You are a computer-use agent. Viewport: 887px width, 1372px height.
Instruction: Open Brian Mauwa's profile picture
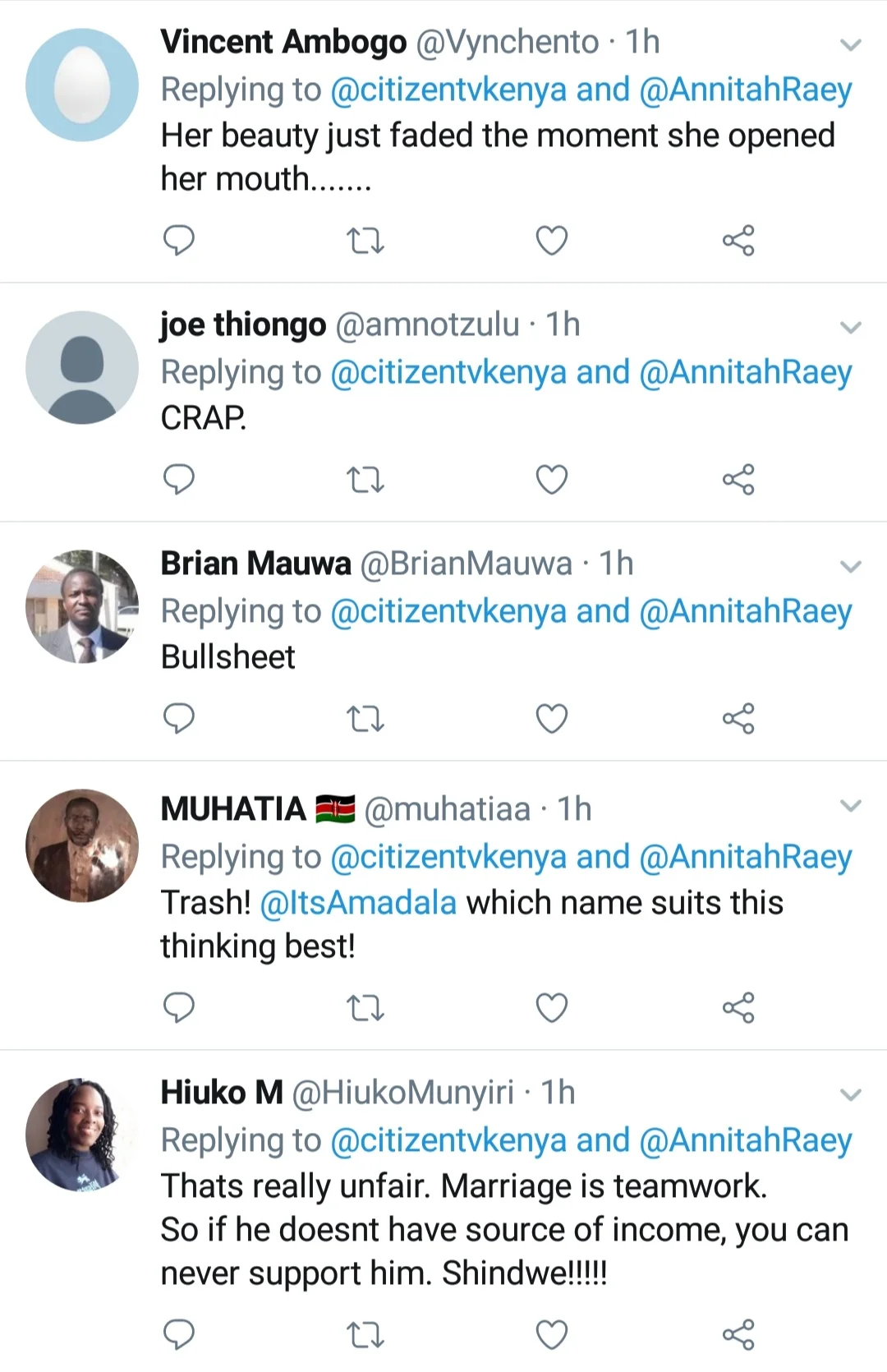(x=82, y=606)
